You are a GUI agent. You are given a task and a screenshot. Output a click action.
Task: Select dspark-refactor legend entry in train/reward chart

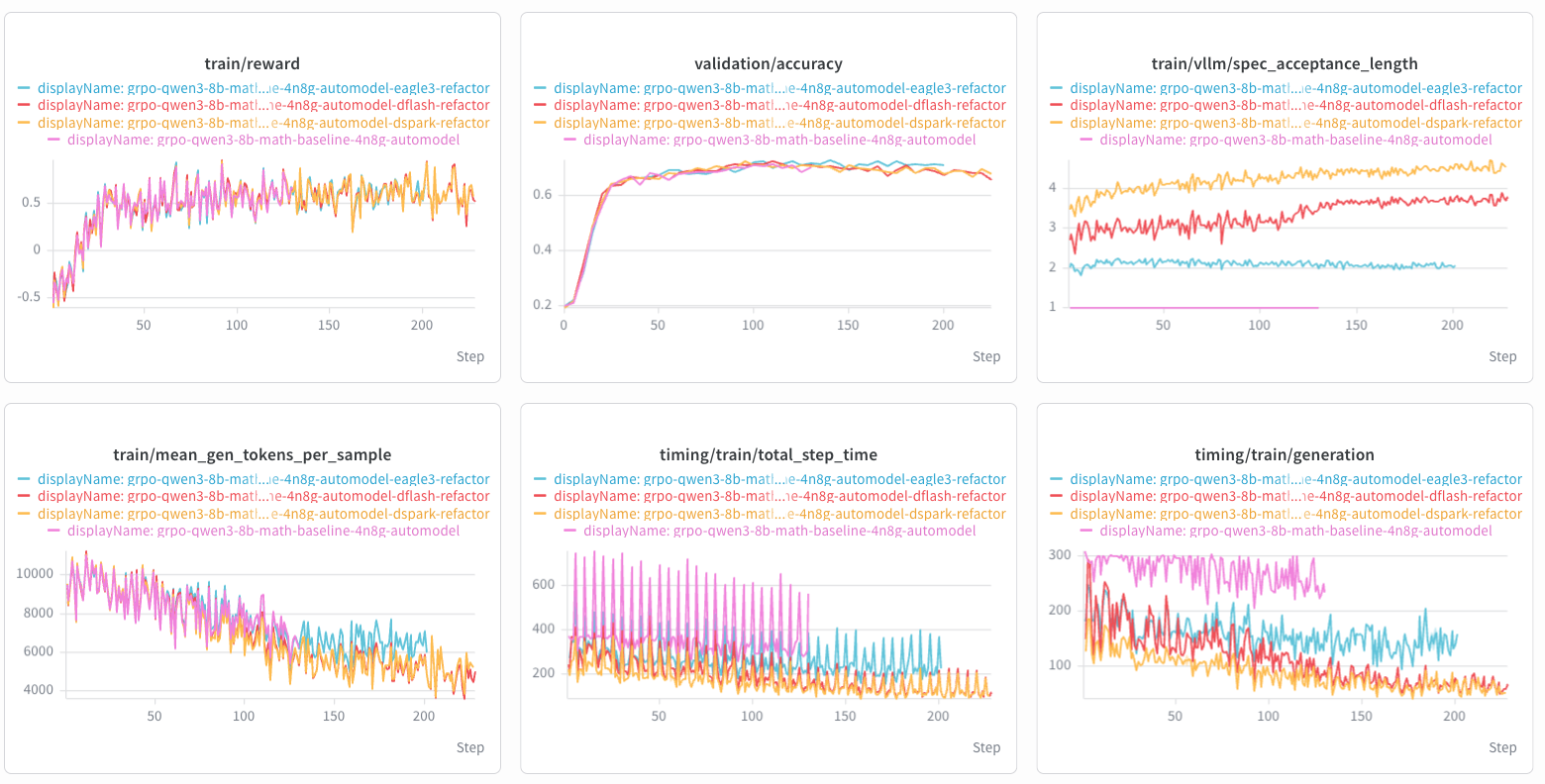pyautogui.click(x=253, y=123)
